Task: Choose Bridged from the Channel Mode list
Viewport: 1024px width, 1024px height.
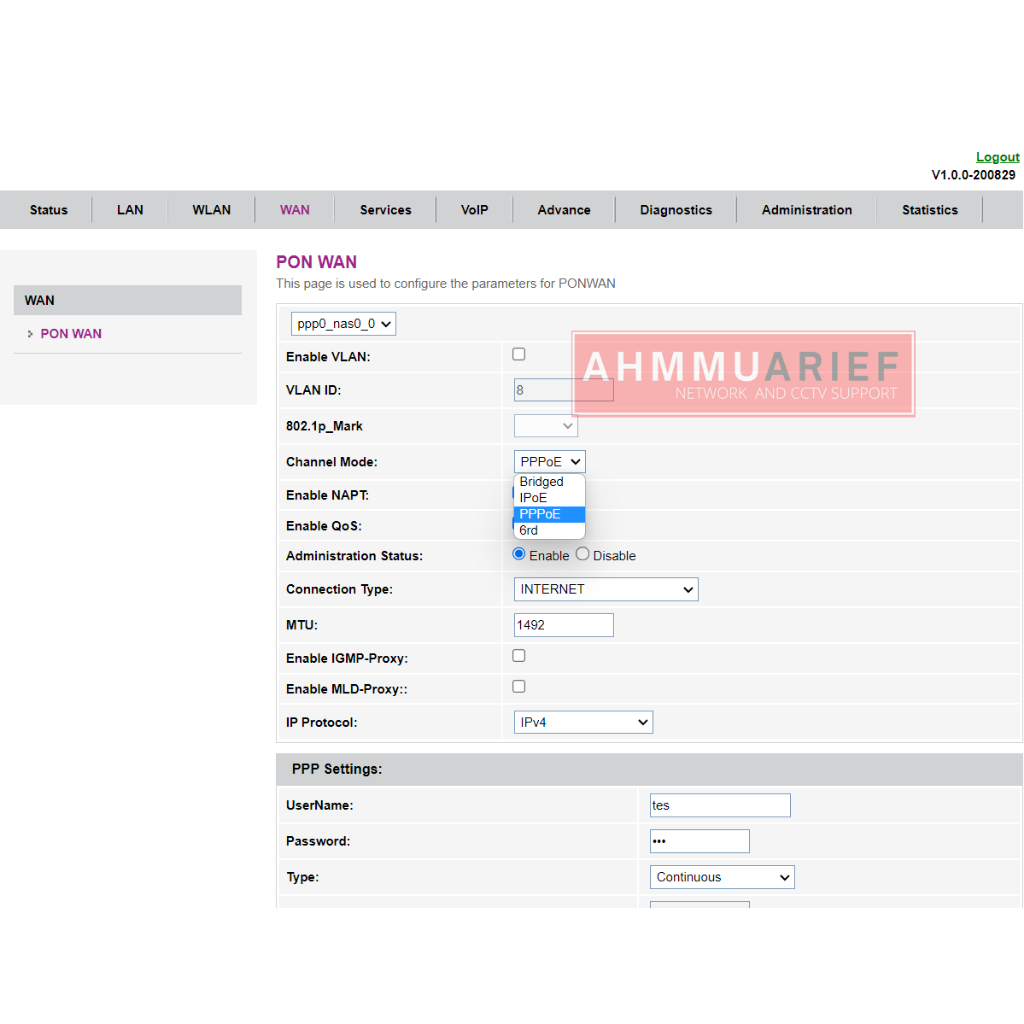Action: pyautogui.click(x=542, y=482)
